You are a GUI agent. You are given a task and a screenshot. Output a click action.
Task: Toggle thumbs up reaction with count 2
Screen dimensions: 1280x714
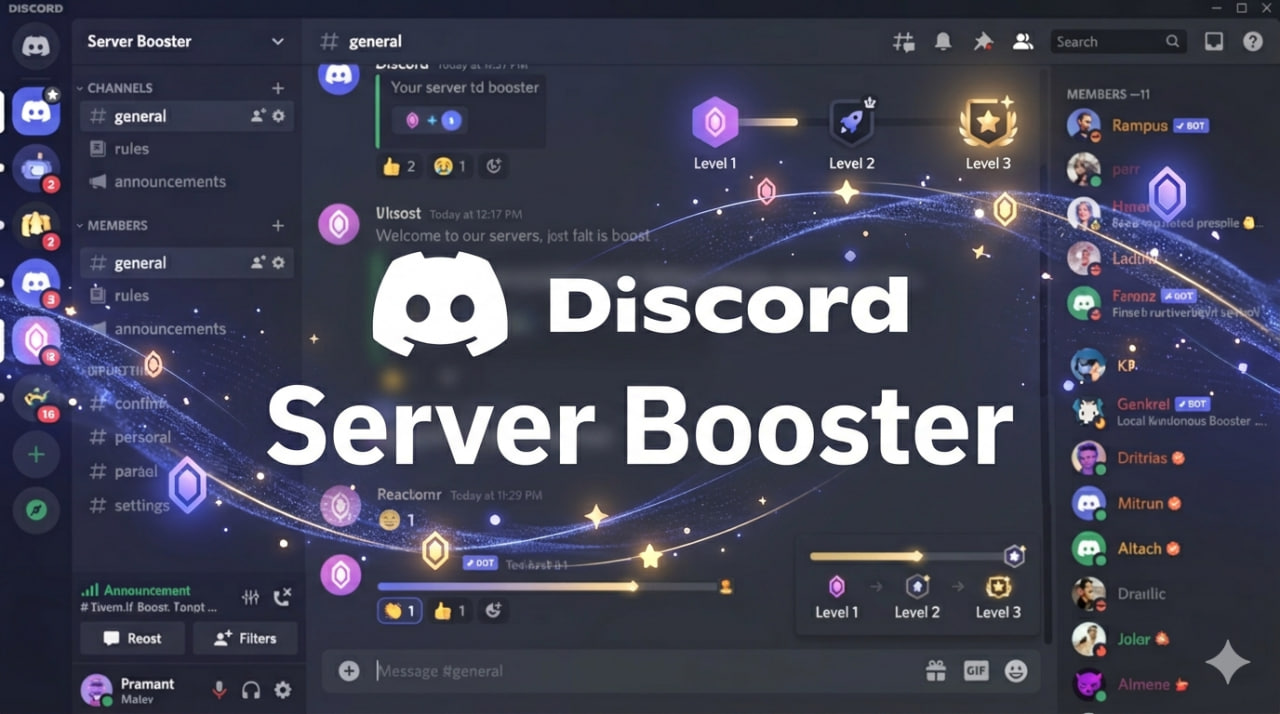[x=398, y=166]
